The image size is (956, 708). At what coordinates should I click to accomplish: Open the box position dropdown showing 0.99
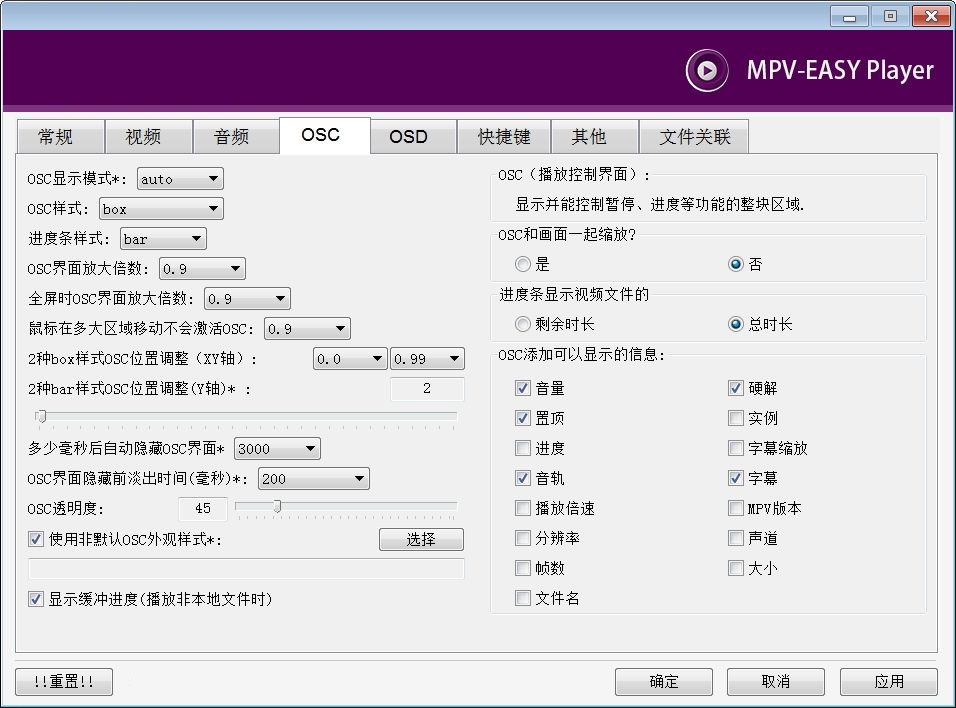[427, 359]
